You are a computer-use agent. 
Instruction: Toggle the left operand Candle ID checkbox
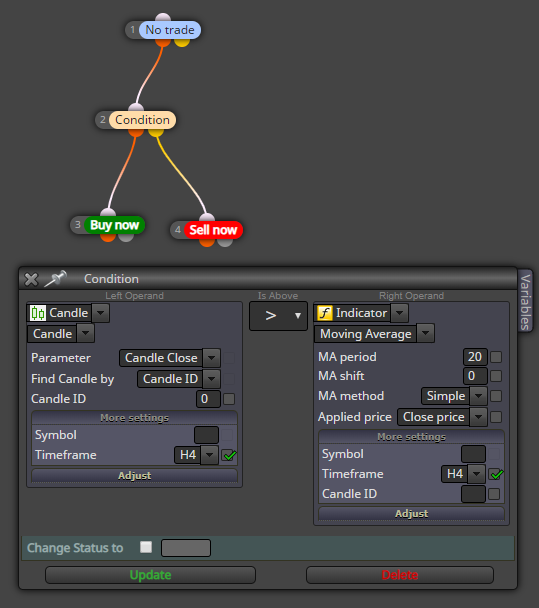tap(229, 399)
